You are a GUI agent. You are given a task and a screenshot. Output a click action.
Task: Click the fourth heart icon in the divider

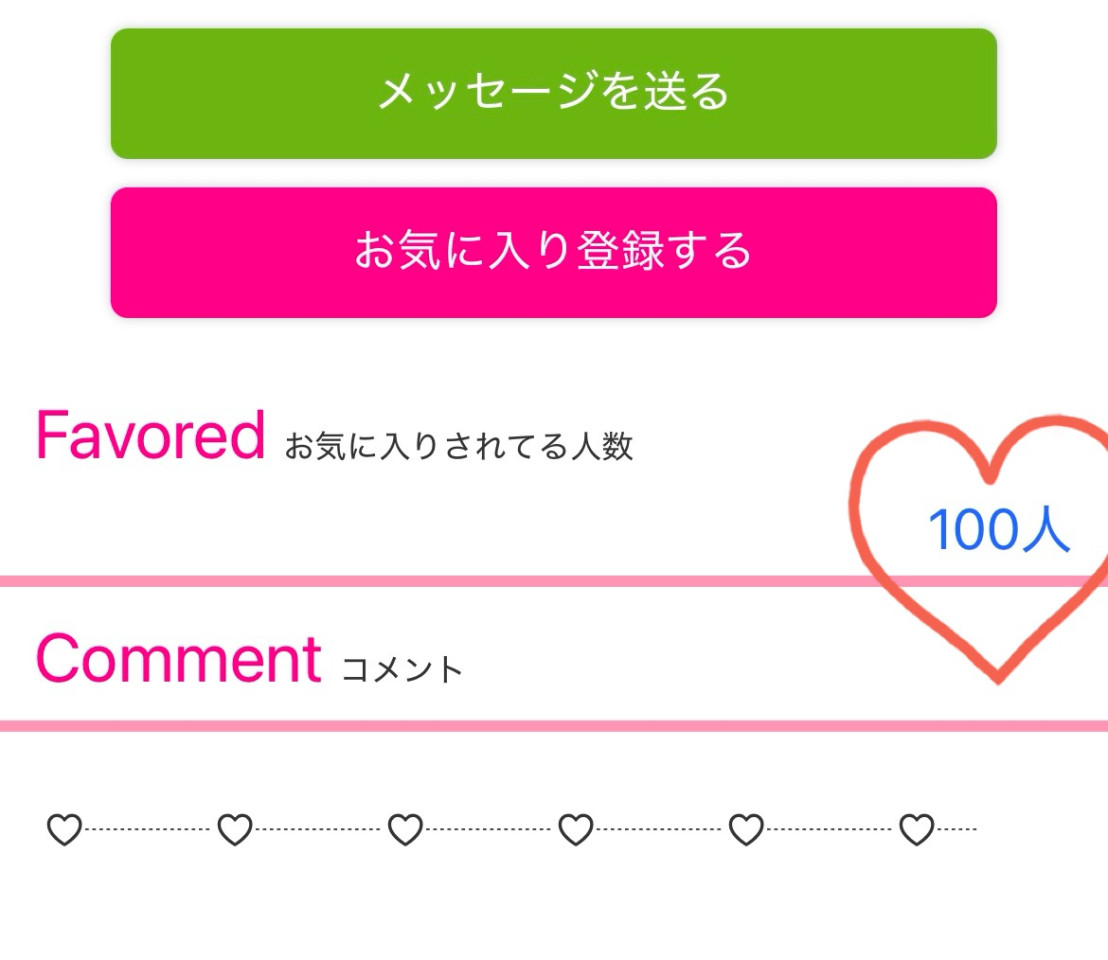pos(576,829)
